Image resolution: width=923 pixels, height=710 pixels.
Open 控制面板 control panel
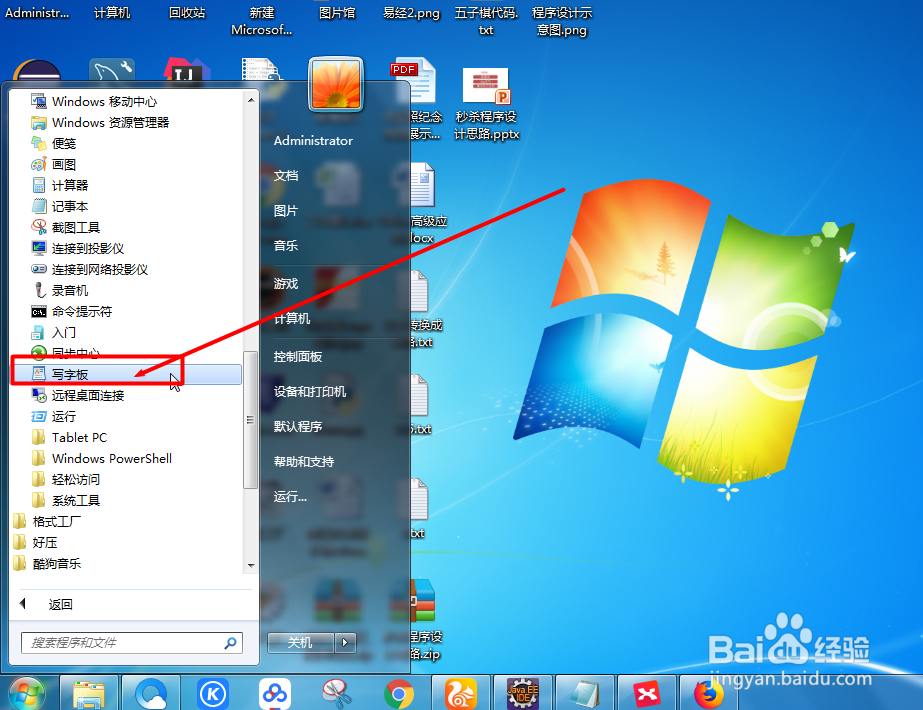tap(298, 357)
